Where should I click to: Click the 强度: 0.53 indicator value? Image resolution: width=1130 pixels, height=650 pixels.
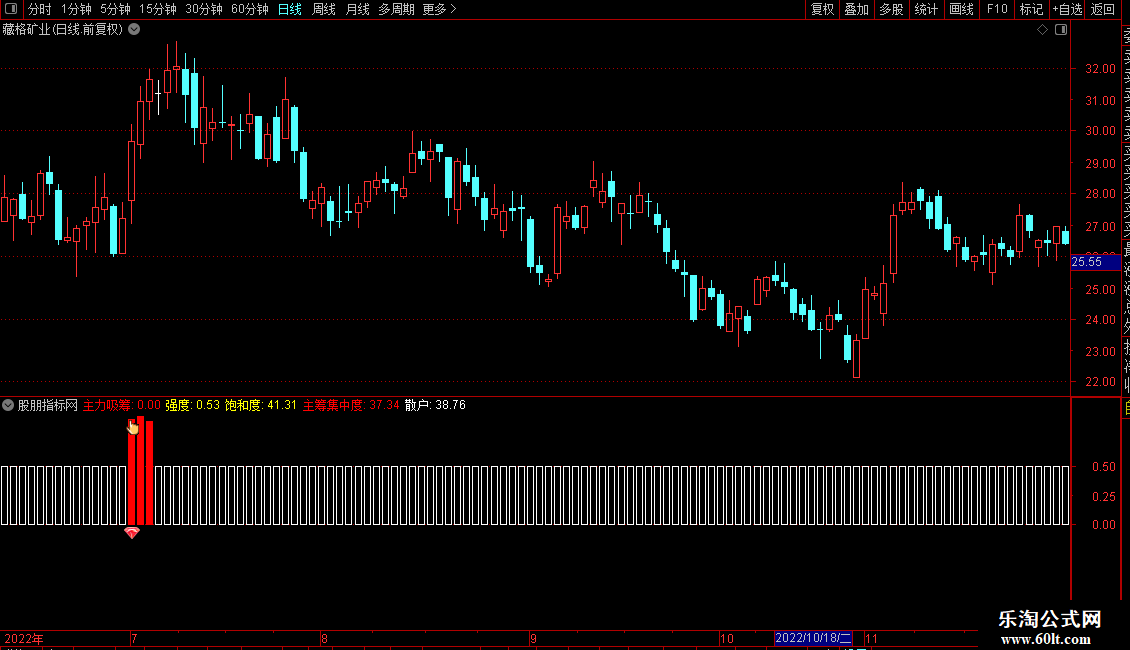192,405
